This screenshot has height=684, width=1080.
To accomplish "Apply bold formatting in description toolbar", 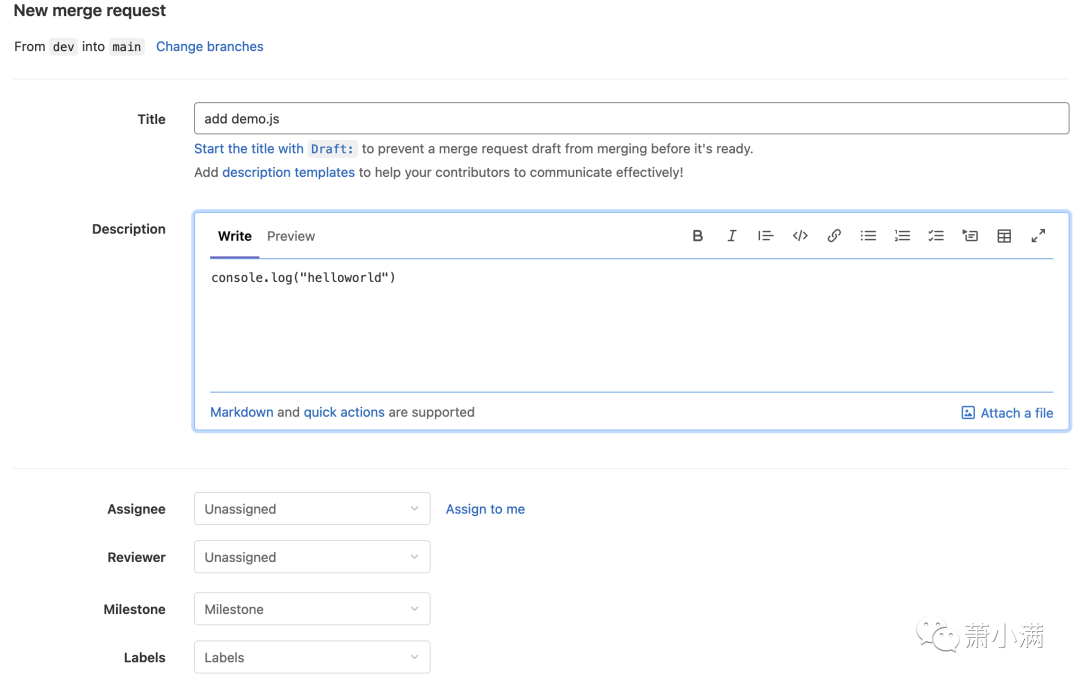I will coord(697,236).
